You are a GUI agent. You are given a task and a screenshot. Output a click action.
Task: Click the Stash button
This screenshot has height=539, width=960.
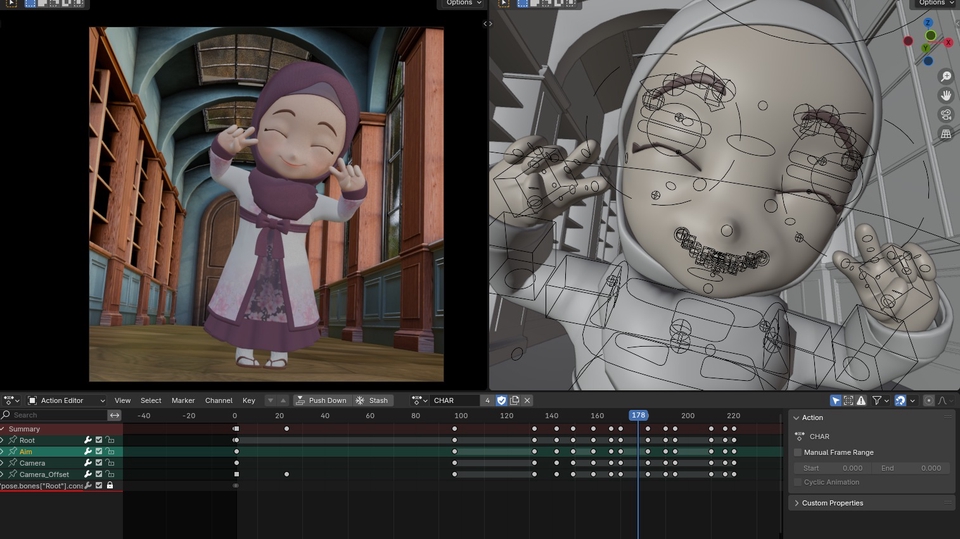pyautogui.click(x=372, y=400)
